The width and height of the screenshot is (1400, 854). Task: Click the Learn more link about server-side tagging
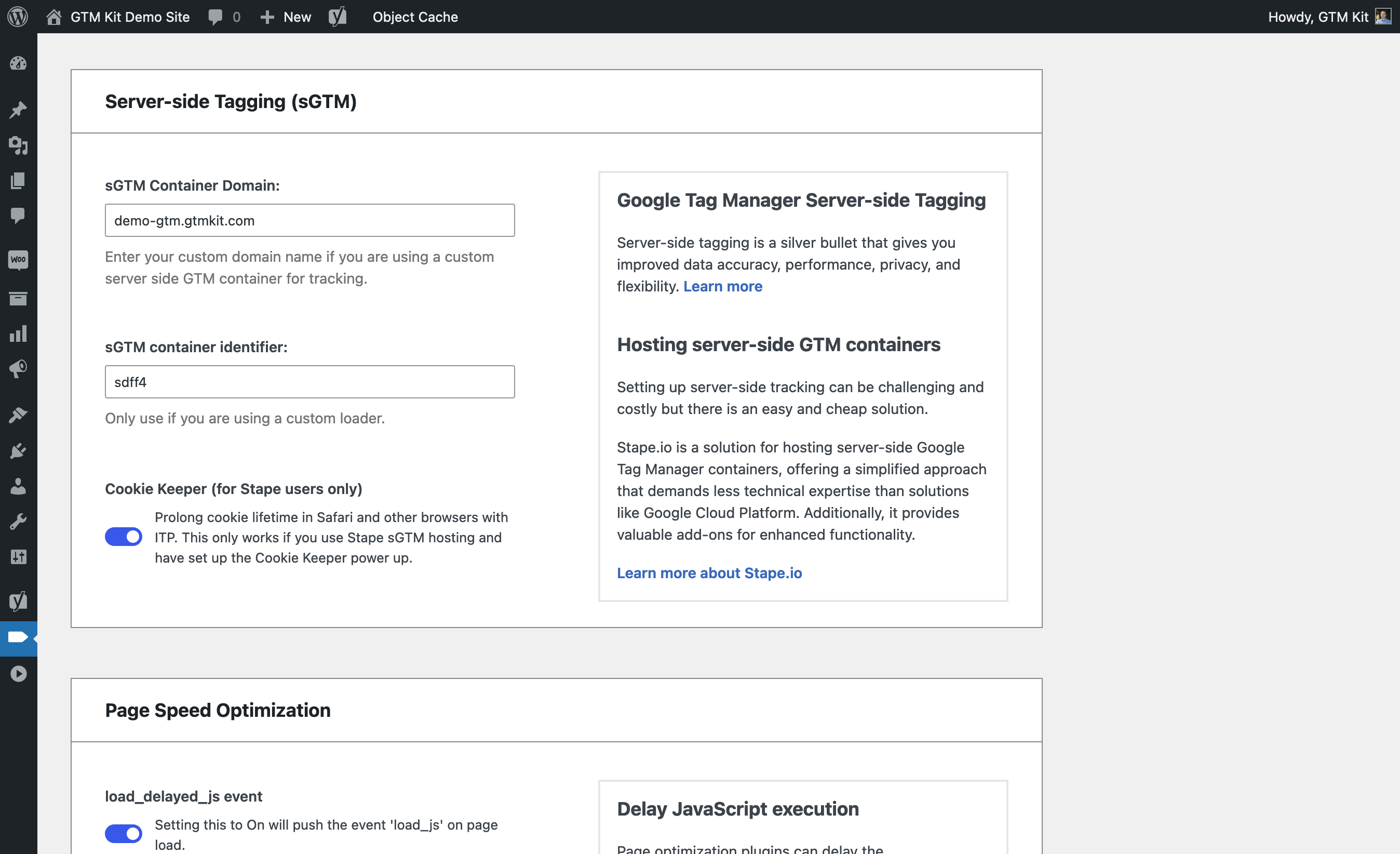[723, 286]
